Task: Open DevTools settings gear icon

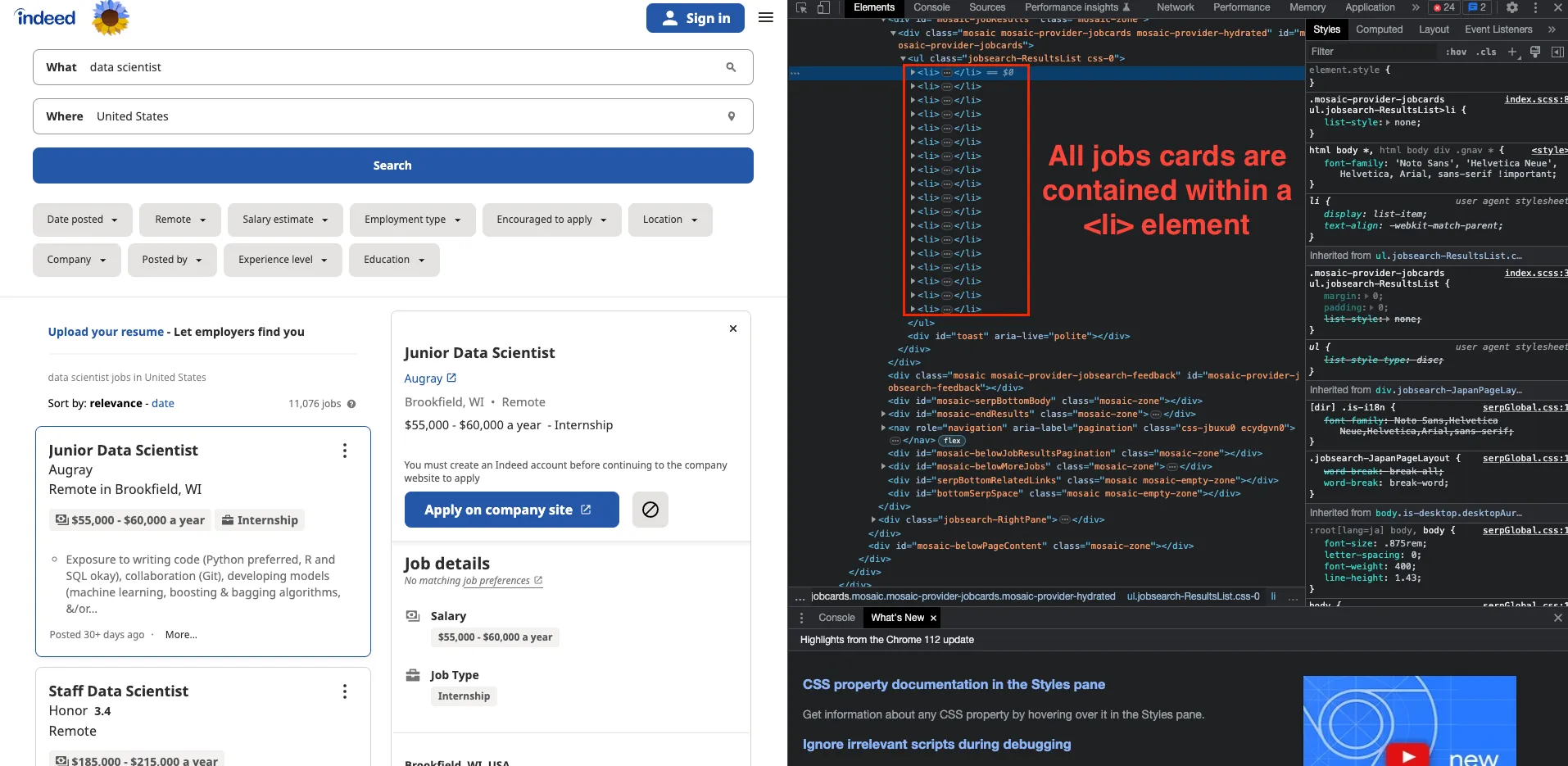Action: (x=1512, y=7)
